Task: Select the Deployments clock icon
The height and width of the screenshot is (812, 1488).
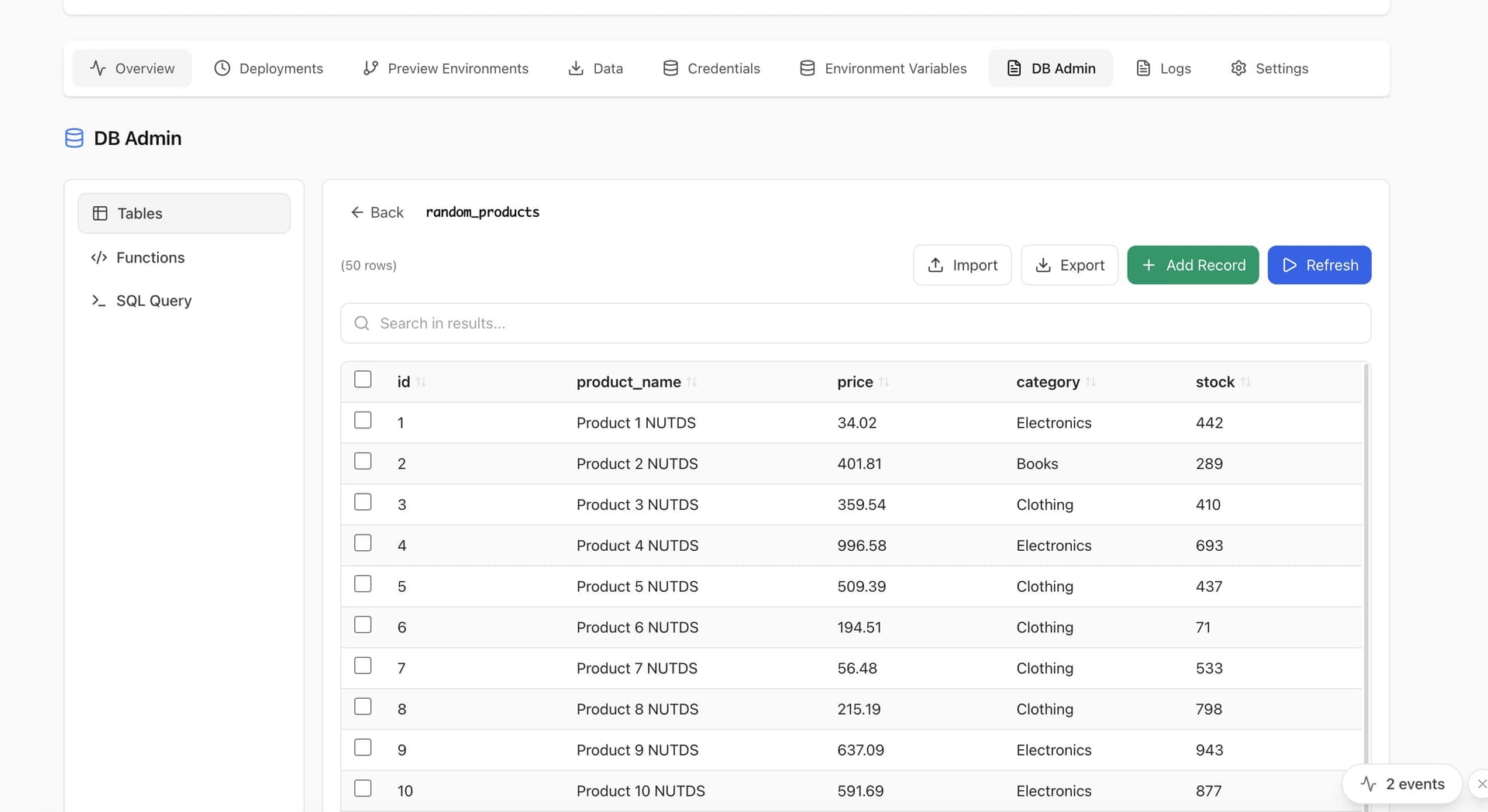Action: tap(222, 68)
